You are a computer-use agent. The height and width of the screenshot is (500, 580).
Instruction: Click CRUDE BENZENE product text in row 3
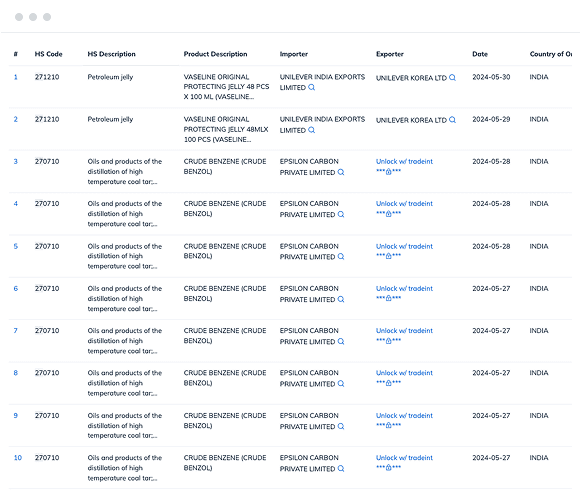(x=225, y=167)
